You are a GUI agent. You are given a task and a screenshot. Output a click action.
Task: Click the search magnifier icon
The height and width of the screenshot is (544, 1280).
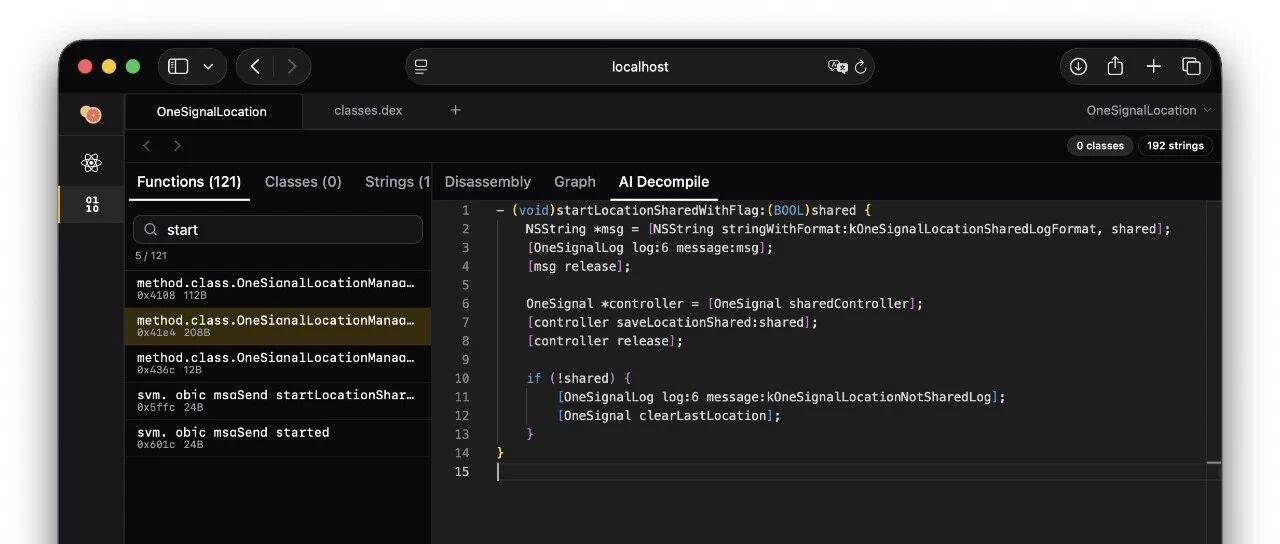(x=151, y=229)
